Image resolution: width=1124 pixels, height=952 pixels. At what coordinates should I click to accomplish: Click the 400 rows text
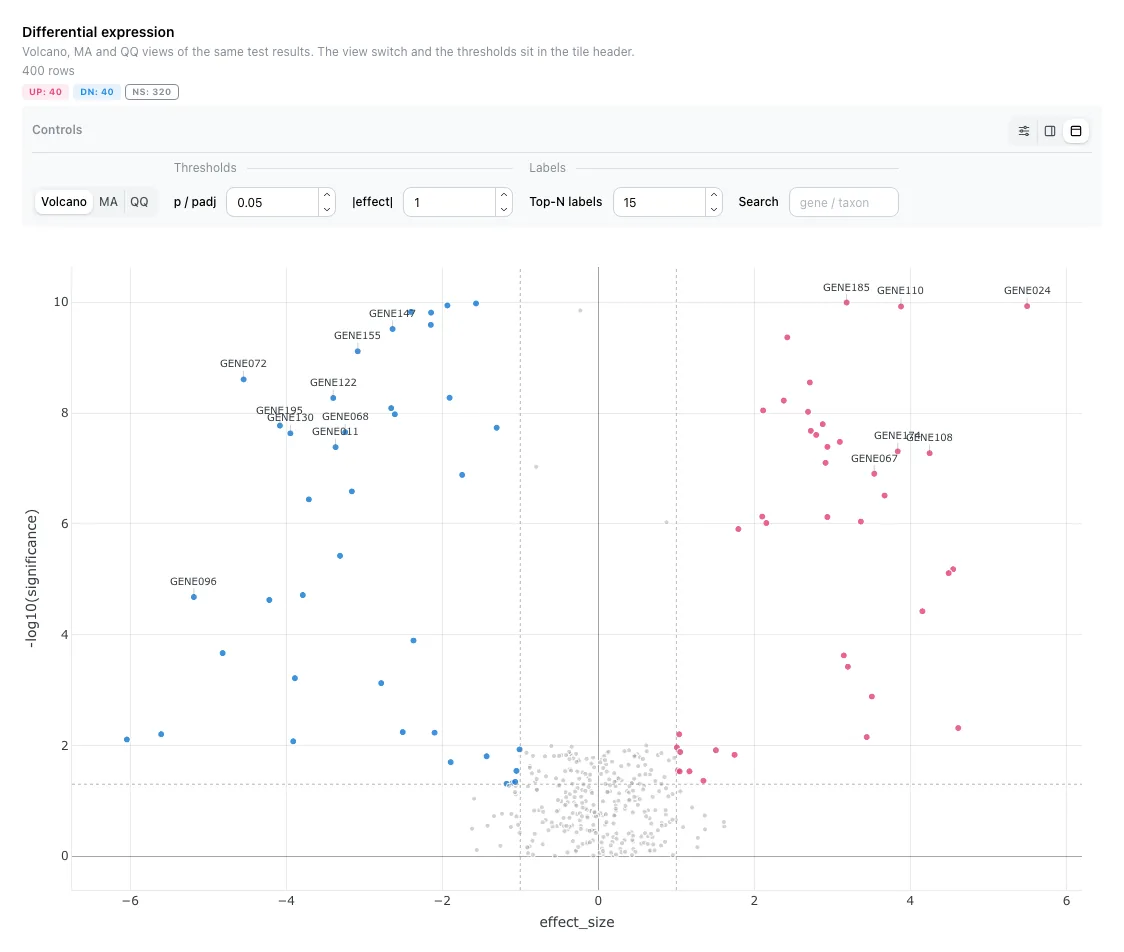pos(48,71)
